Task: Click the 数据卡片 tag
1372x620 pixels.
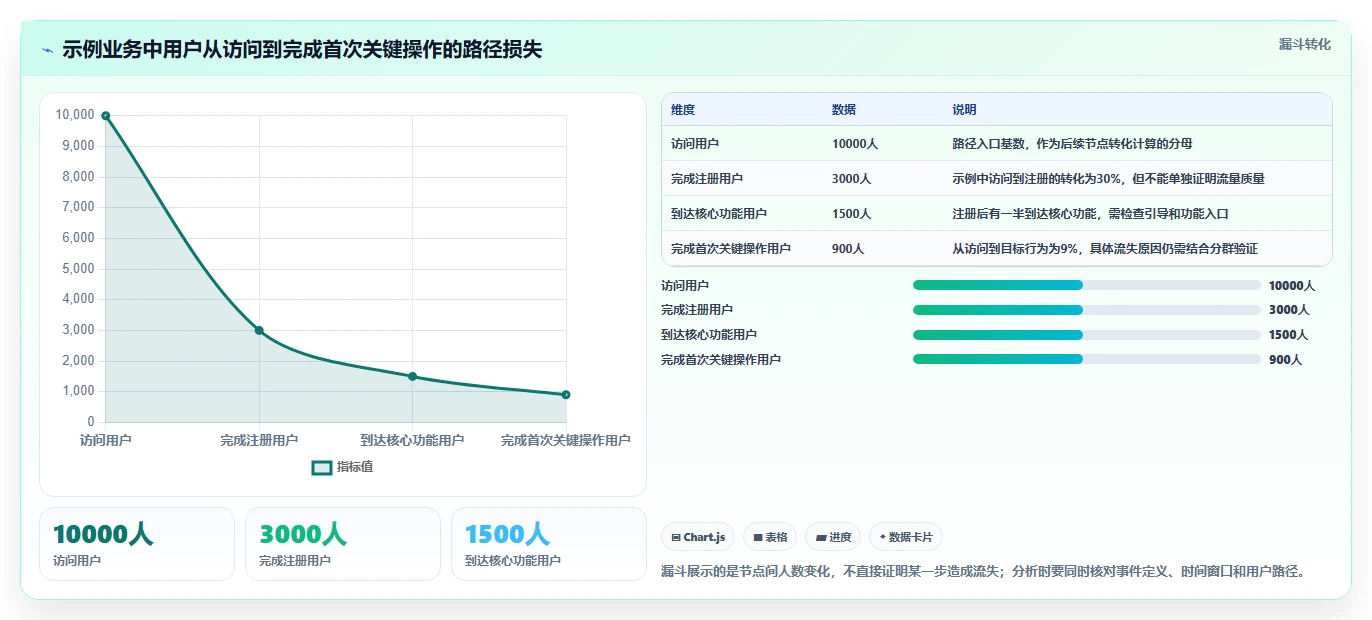Action: point(906,537)
